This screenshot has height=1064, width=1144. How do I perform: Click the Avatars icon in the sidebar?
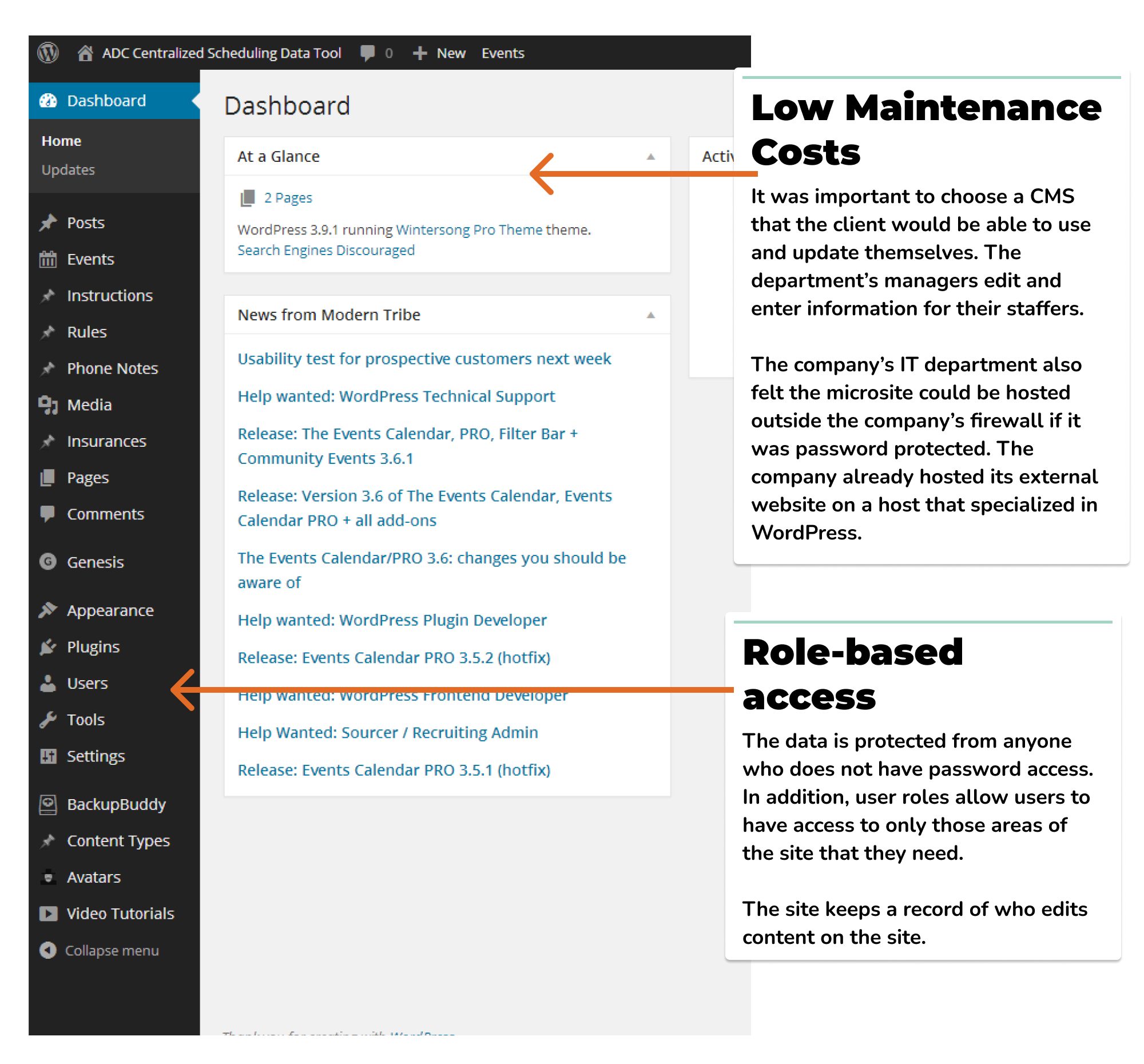49,879
